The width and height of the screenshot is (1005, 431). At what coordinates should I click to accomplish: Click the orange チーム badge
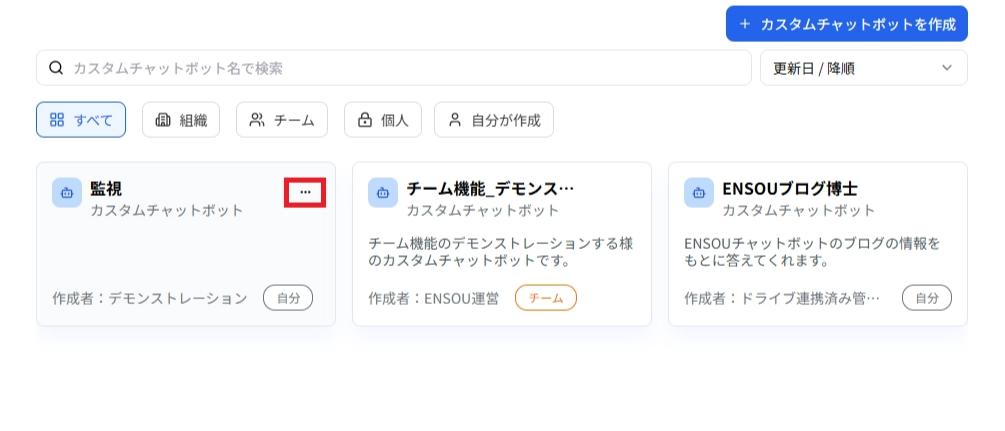(545, 298)
